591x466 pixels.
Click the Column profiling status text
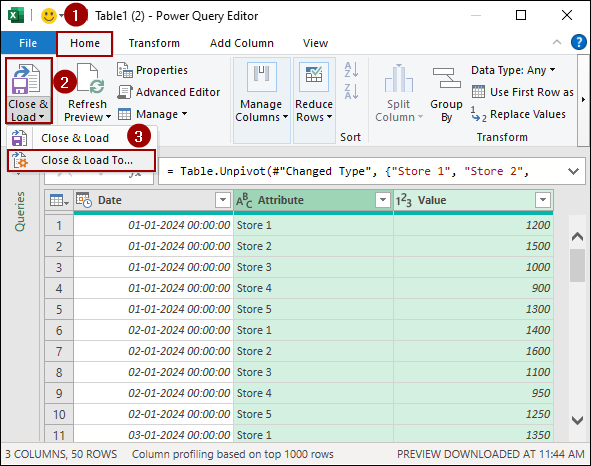coord(233,454)
